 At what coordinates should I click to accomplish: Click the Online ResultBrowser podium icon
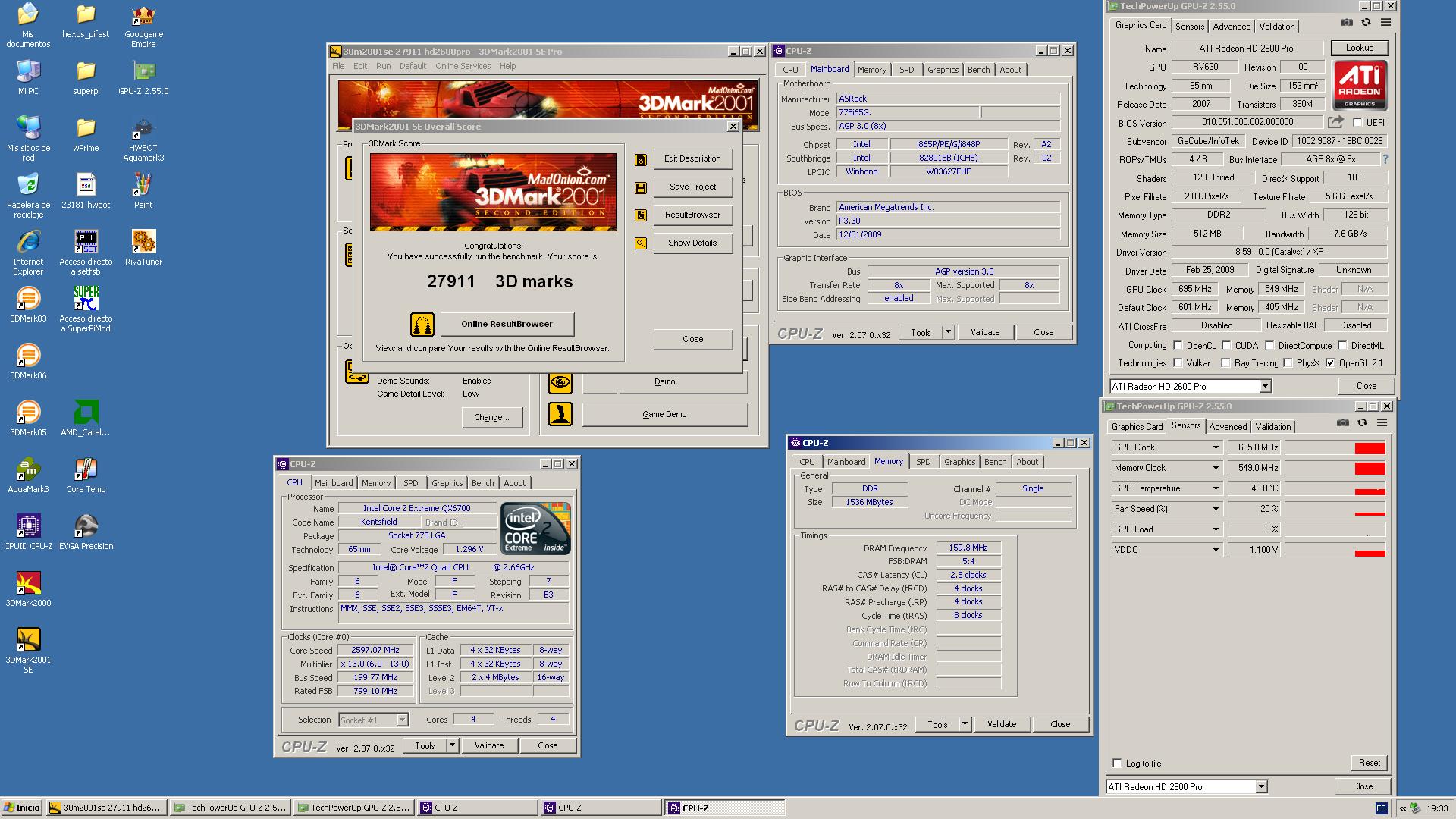(422, 325)
